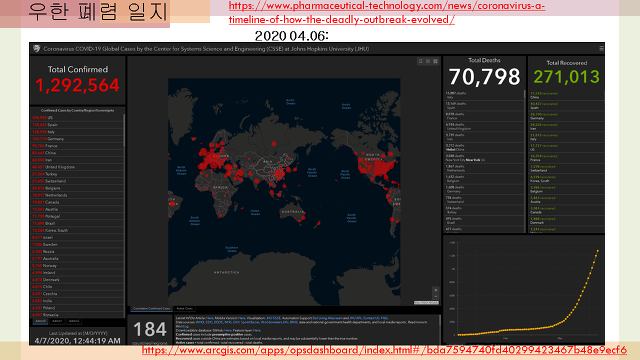Select Israel row in confirmed cases list

point(77,237)
